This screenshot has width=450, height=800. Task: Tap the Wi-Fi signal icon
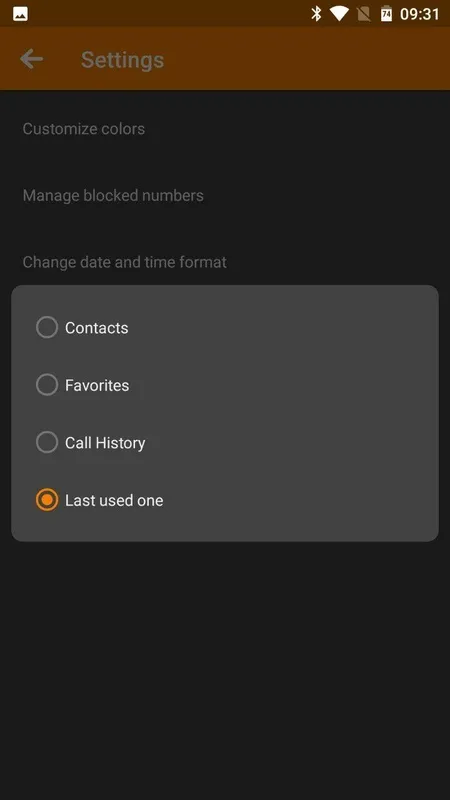(x=339, y=14)
